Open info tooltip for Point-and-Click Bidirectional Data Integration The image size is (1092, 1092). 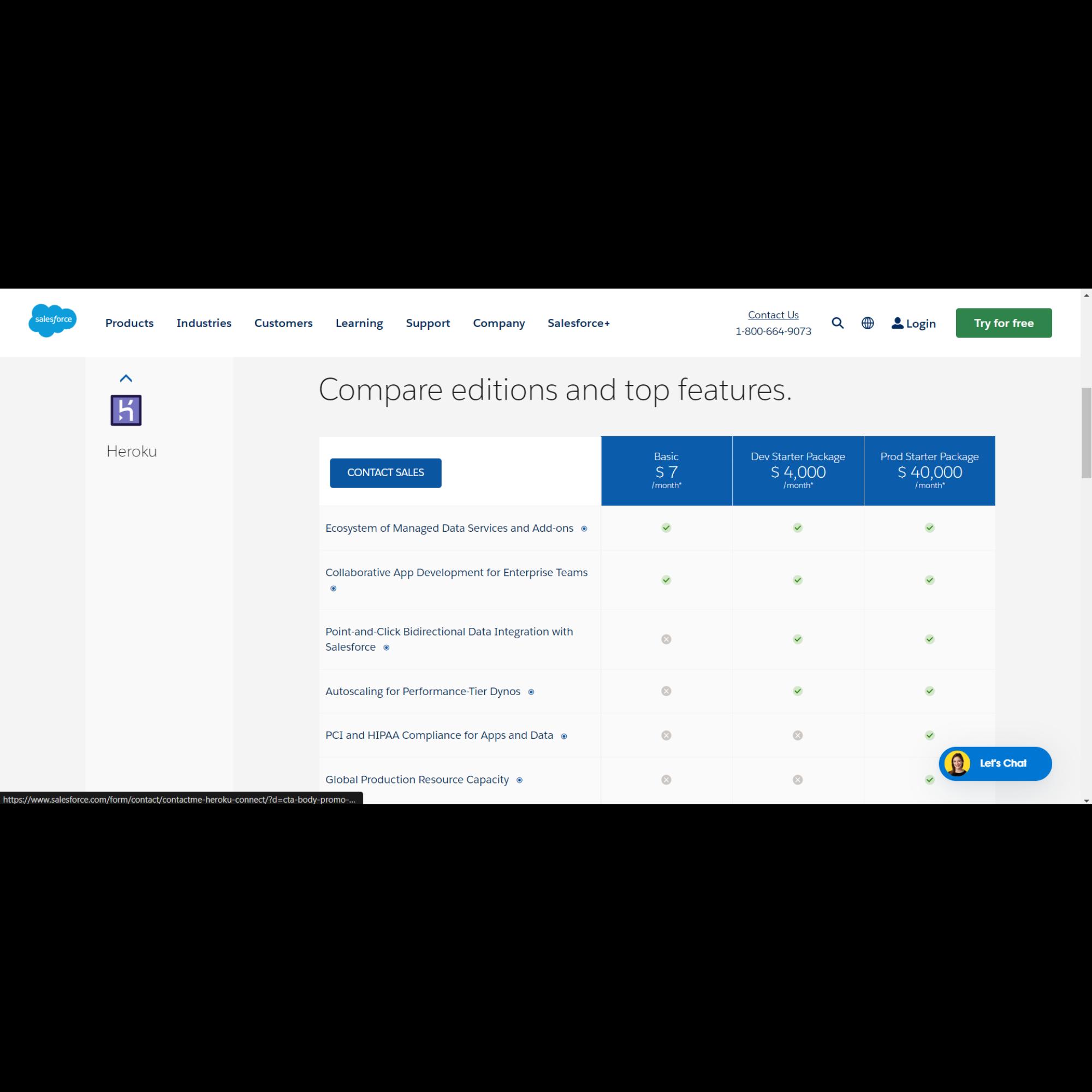pos(387,648)
